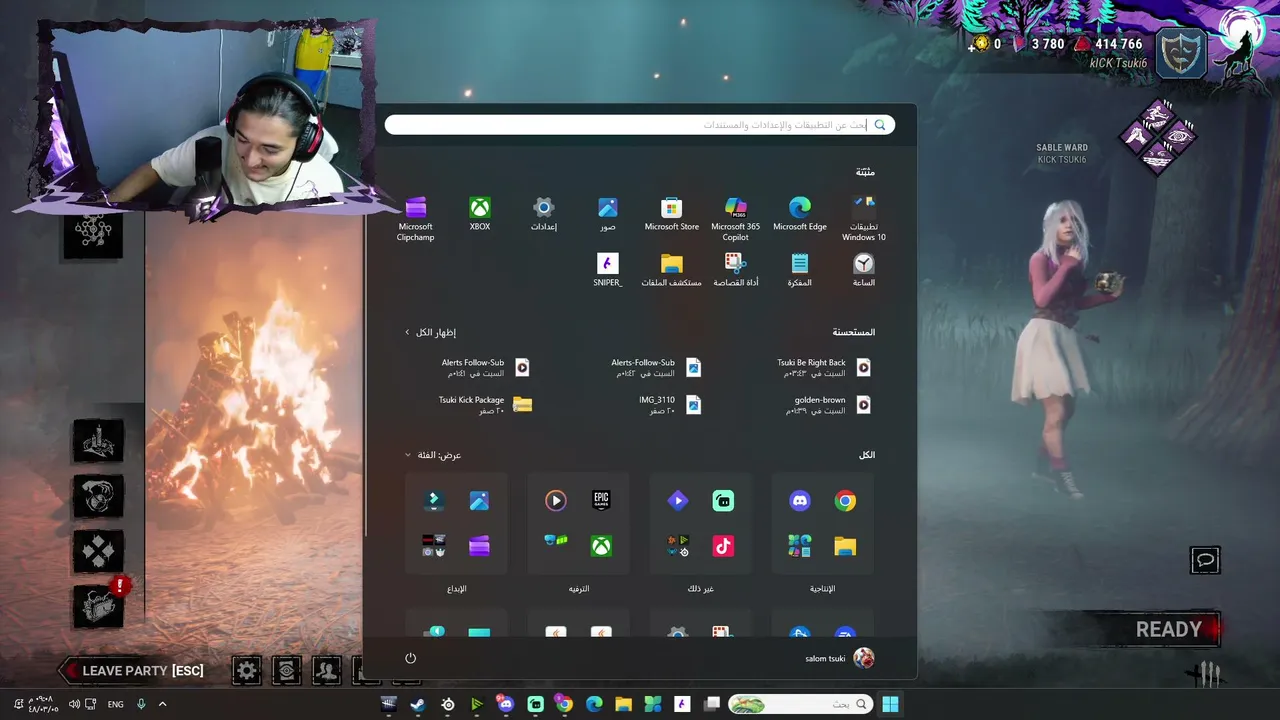Open the game settings gear icon

click(x=247, y=670)
